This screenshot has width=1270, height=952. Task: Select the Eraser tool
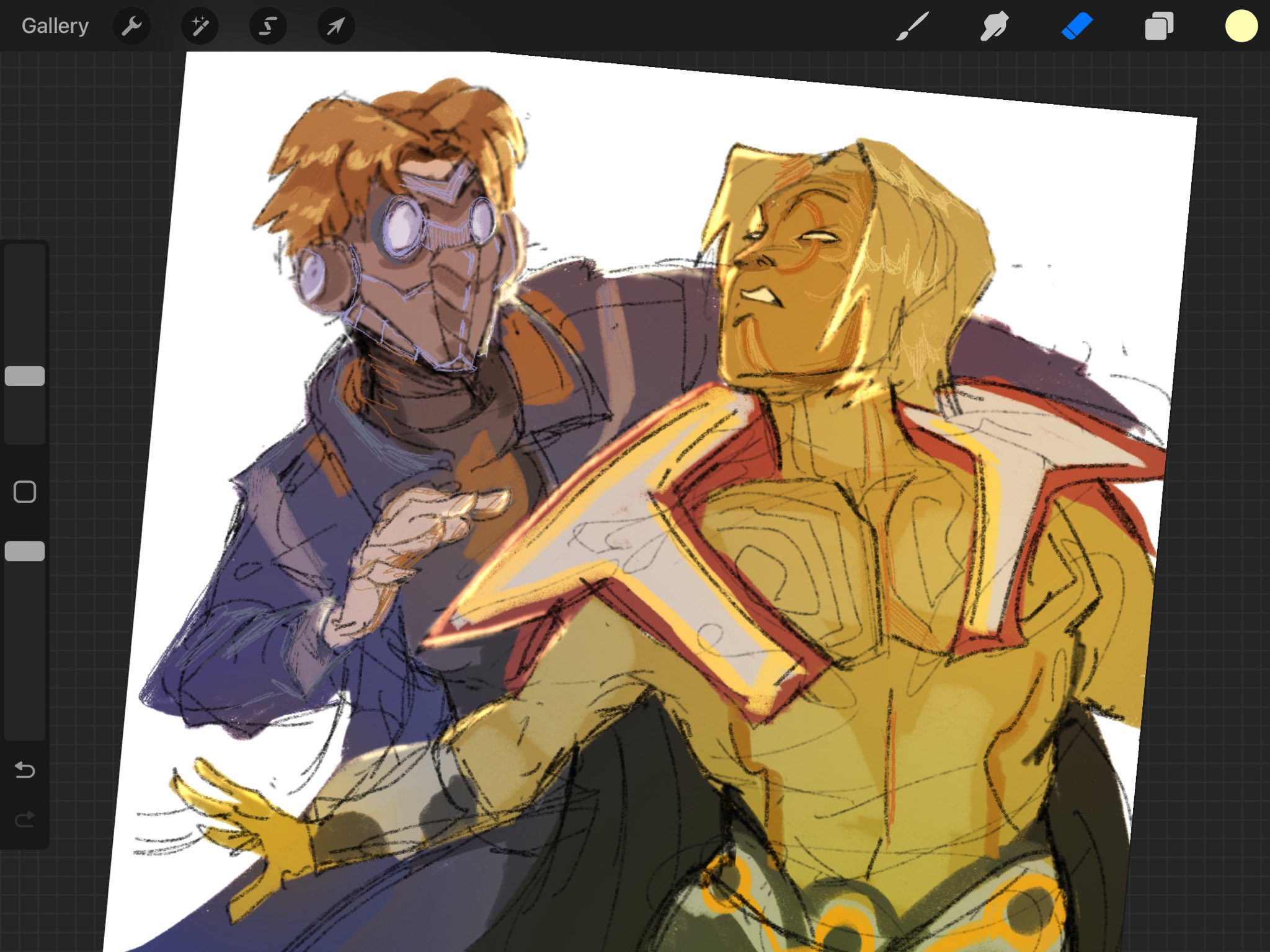1077,27
